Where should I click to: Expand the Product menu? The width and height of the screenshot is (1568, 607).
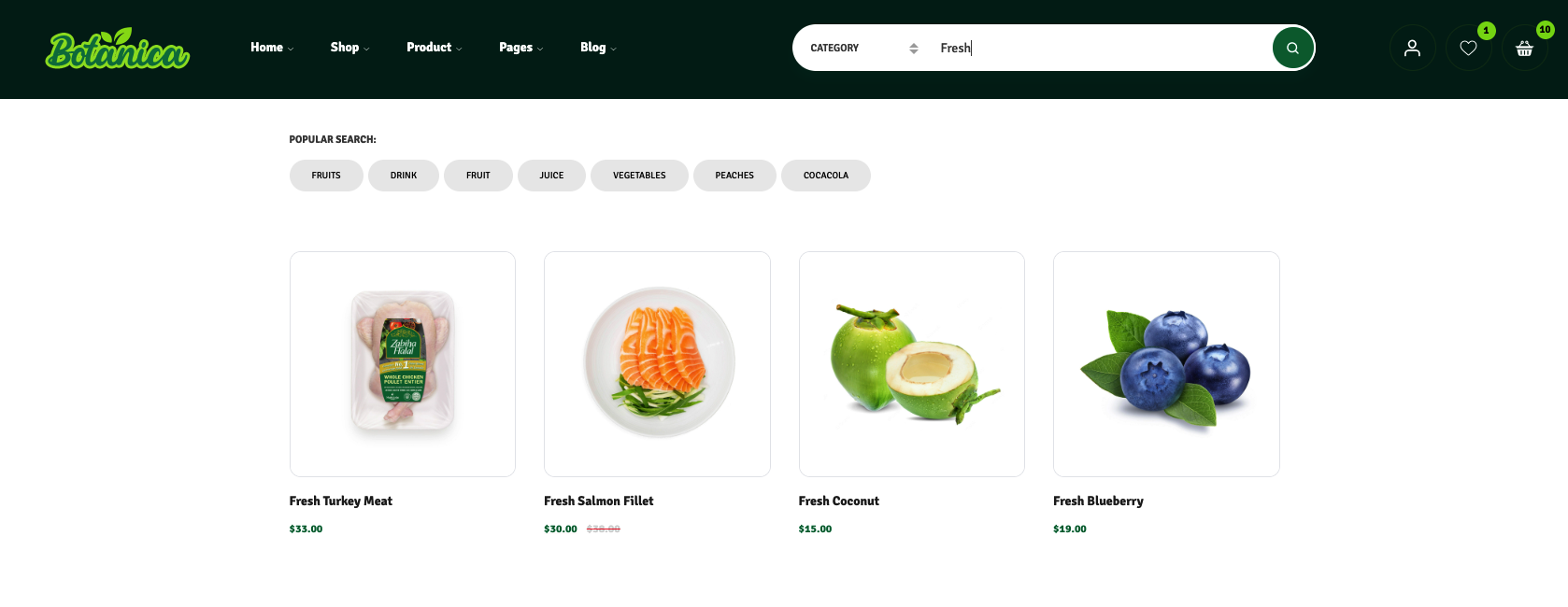[434, 48]
